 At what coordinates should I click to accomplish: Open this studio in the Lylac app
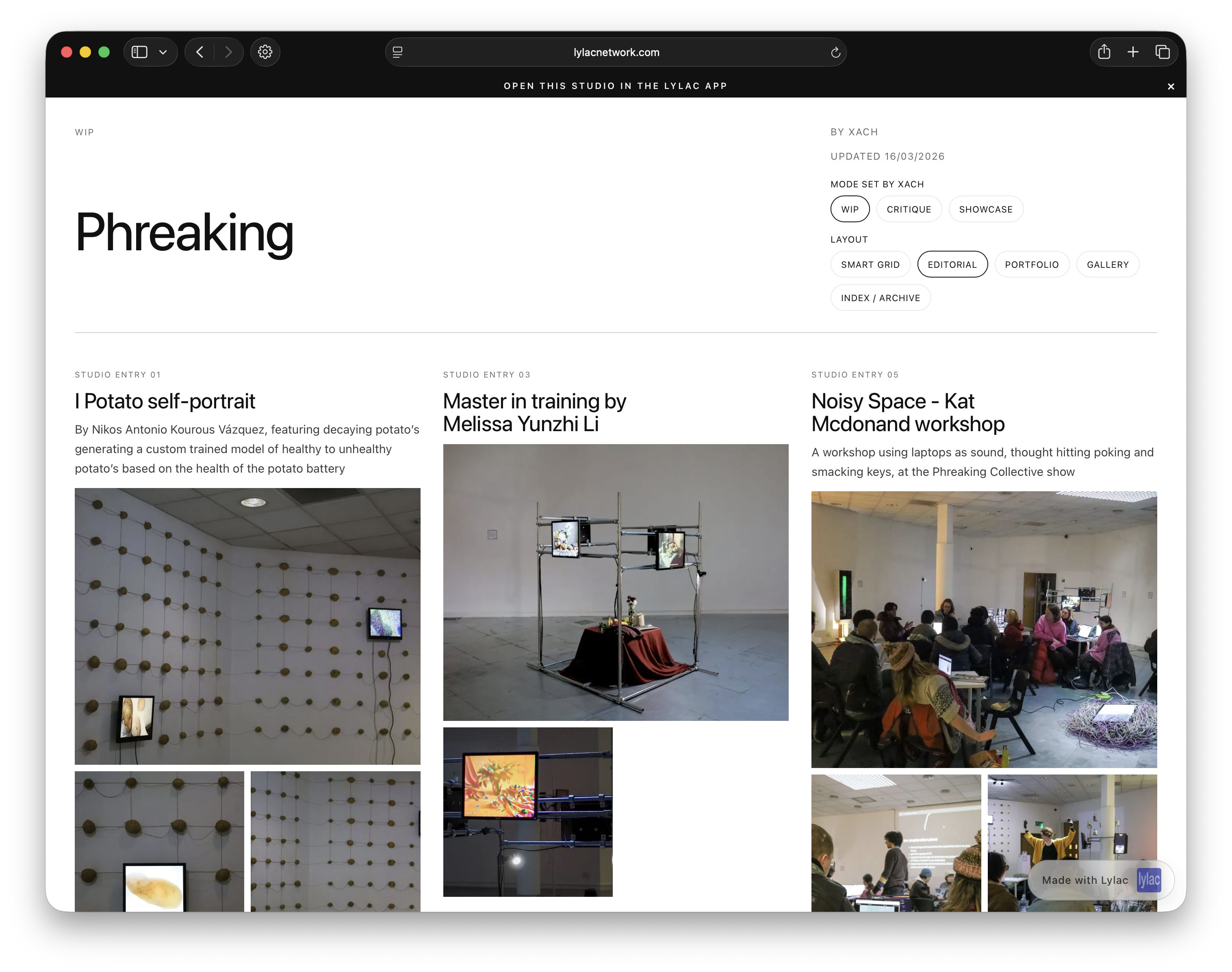coord(615,86)
